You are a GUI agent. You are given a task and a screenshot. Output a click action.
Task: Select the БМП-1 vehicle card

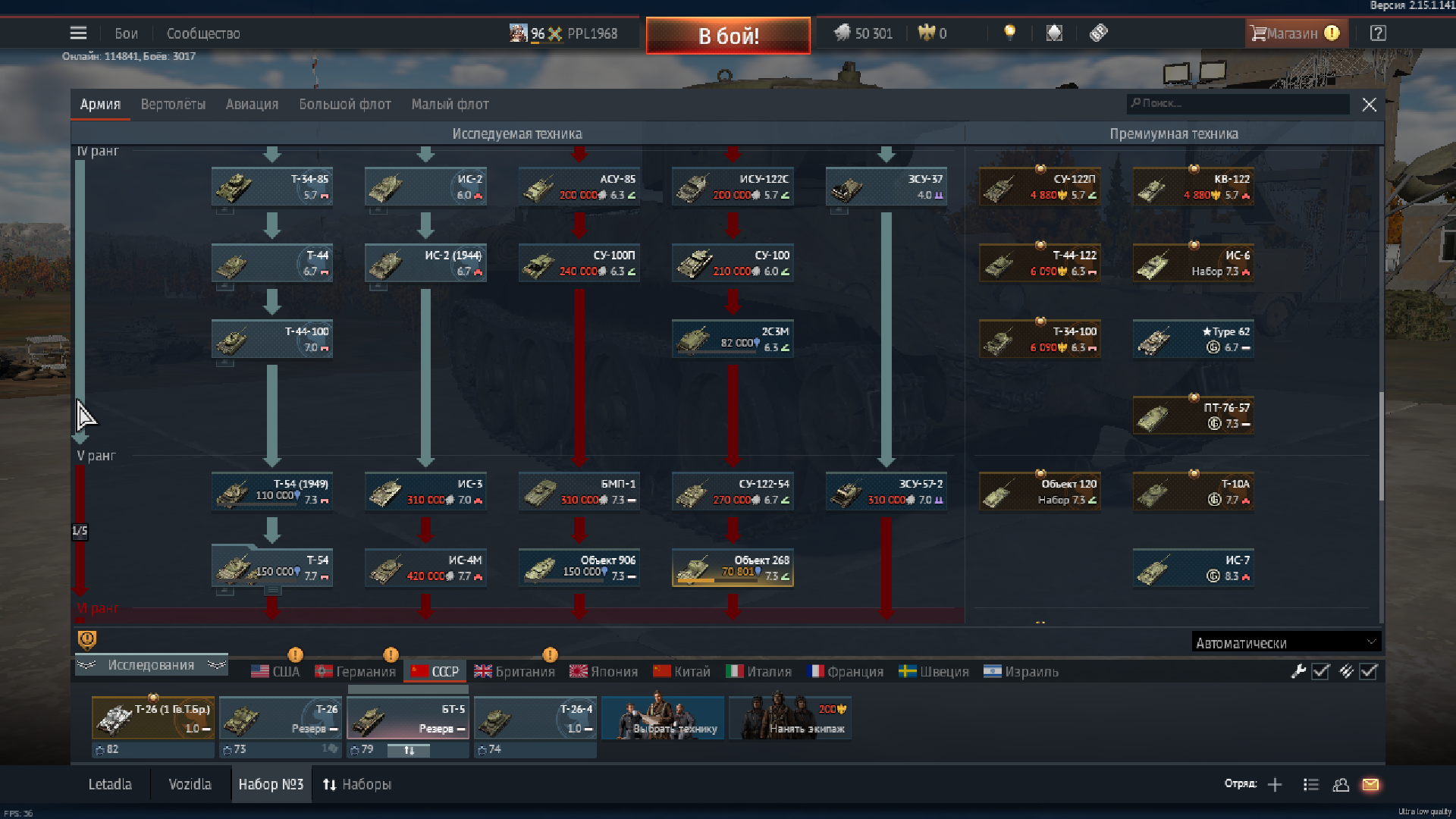(x=579, y=491)
